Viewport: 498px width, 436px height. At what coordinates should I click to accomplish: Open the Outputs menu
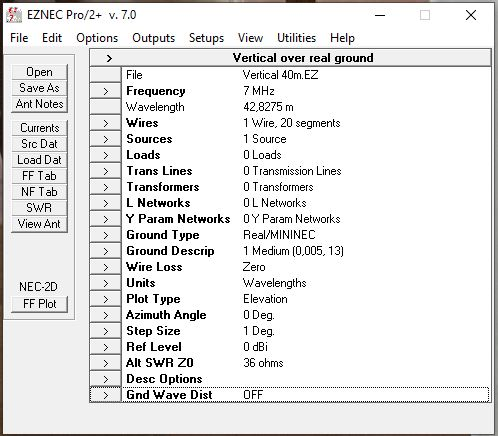(153, 38)
